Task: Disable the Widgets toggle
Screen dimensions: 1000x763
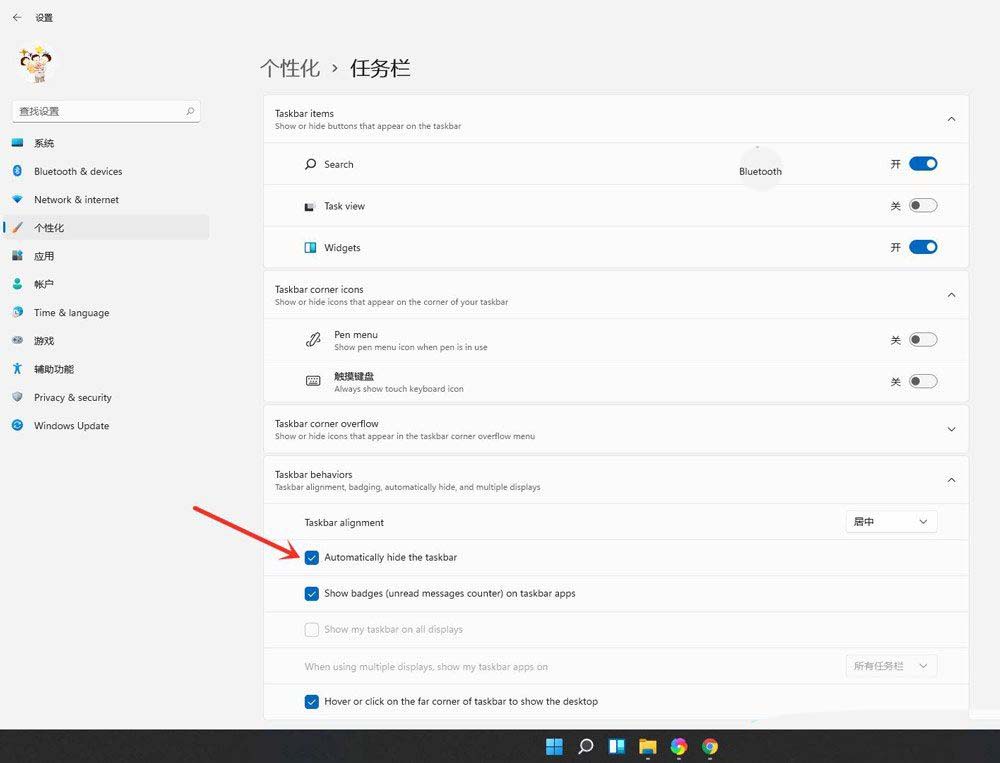Action: (x=921, y=247)
